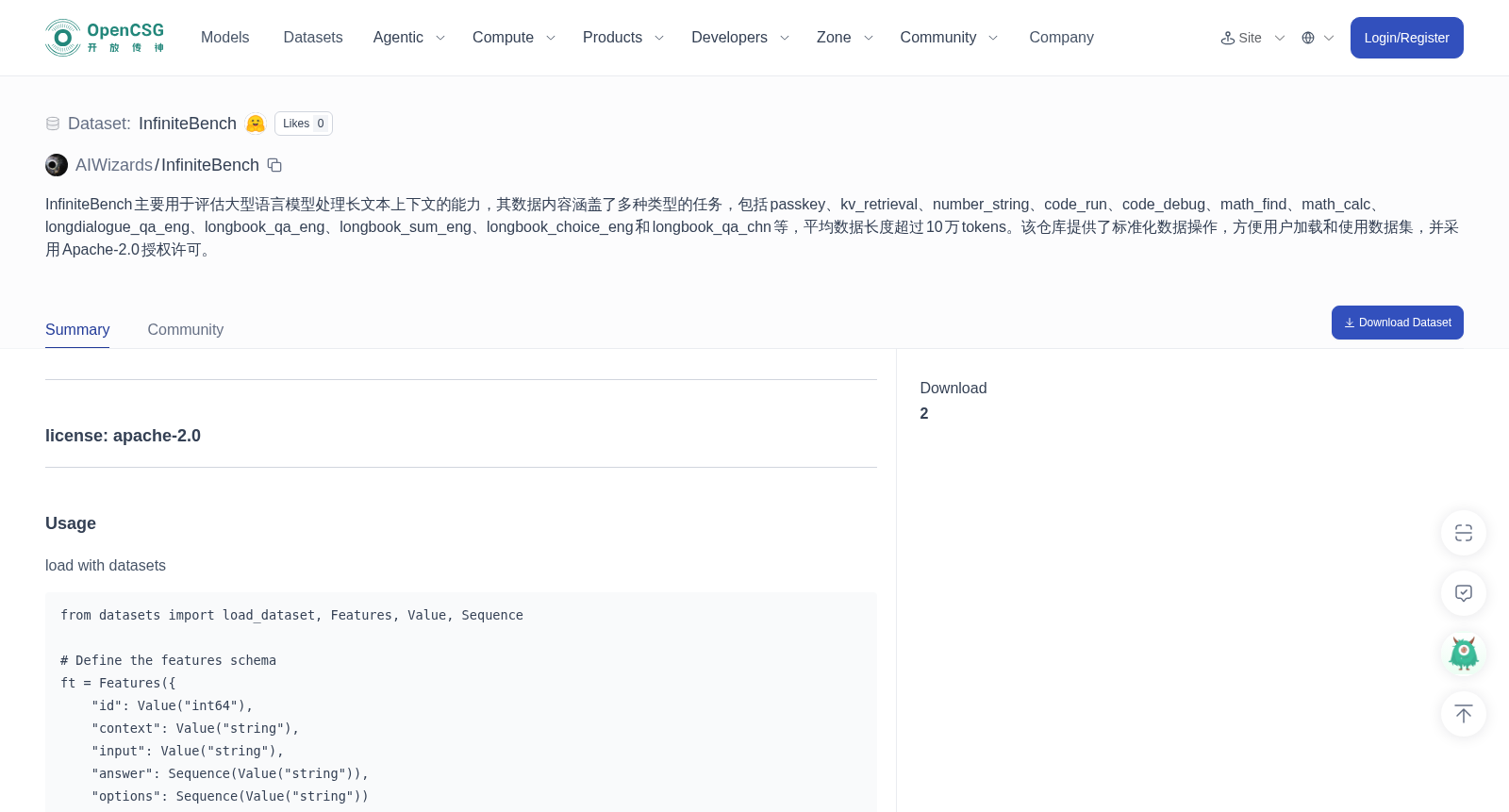This screenshot has height=812, width=1509.
Task: Click the 'from datasets import' code line
Action: coord(291,615)
